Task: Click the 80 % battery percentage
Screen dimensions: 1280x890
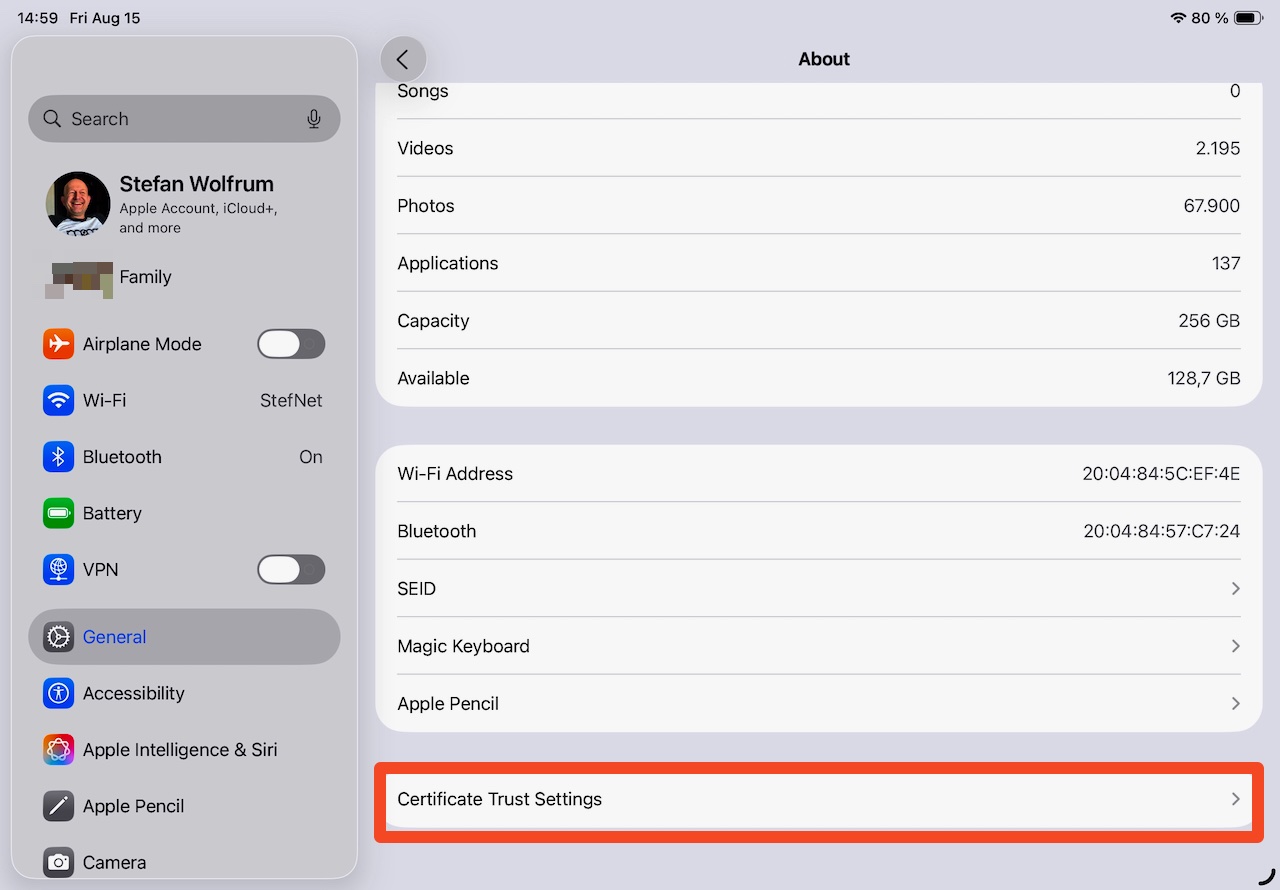Action: (1210, 18)
